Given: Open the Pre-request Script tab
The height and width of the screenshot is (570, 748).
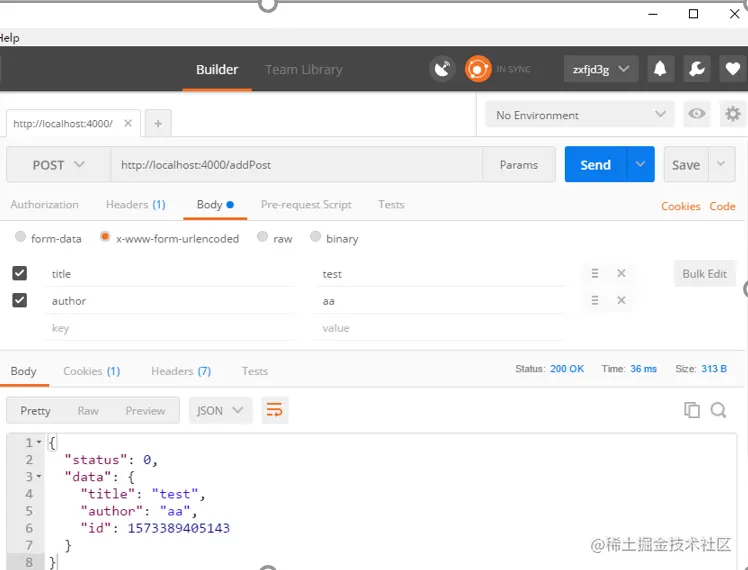Looking at the screenshot, I should tap(306, 205).
